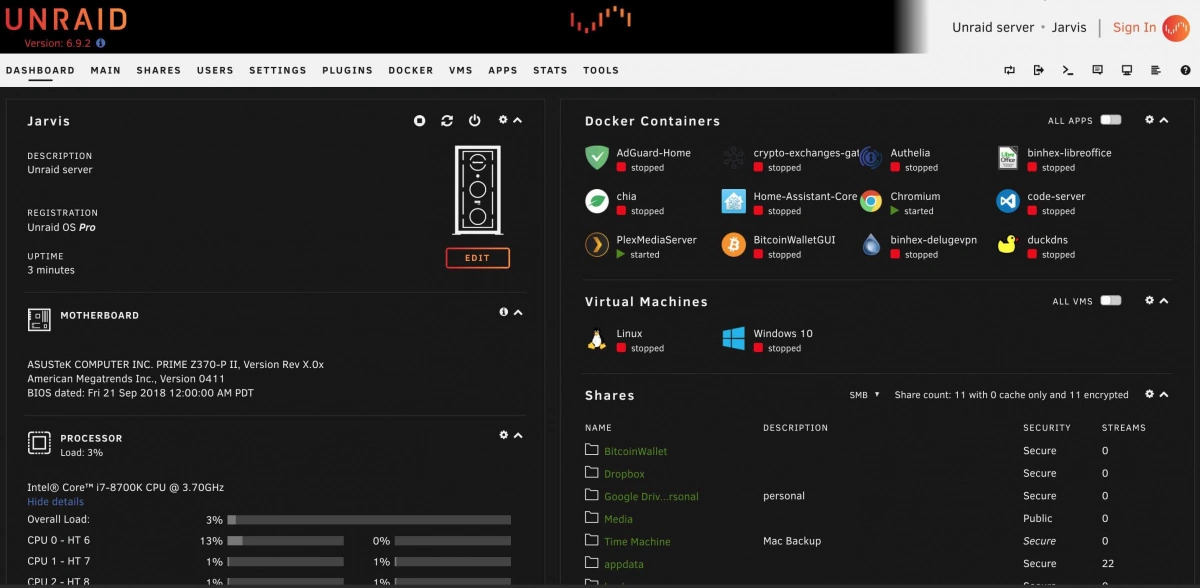Click the AdGuard-Home container icon
1200x588 pixels.
point(597,158)
